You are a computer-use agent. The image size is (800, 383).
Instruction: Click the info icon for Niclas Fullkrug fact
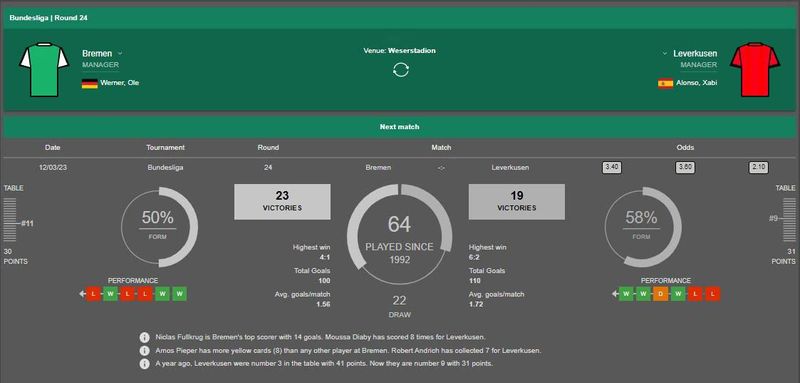(x=145, y=338)
